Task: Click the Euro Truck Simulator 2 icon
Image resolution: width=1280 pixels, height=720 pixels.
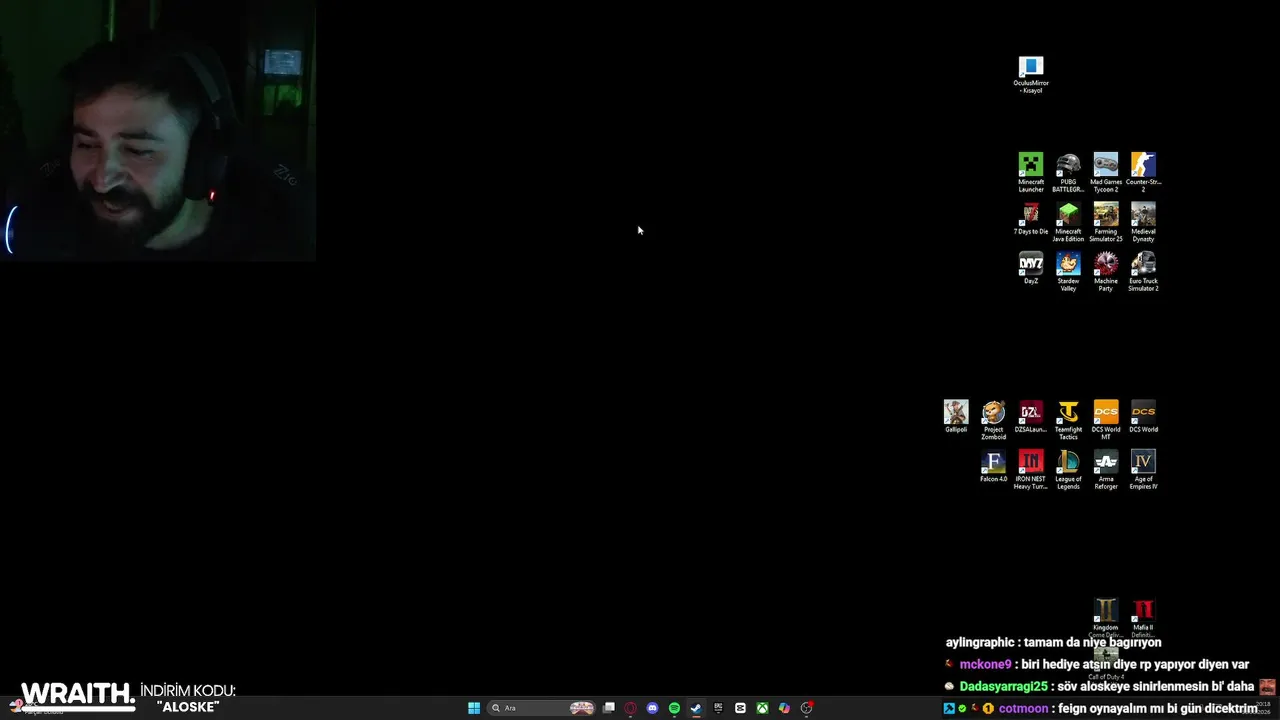Action: 1143,271
